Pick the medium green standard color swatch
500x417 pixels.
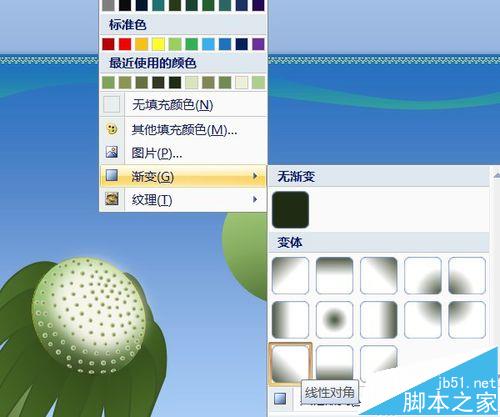coord(192,44)
